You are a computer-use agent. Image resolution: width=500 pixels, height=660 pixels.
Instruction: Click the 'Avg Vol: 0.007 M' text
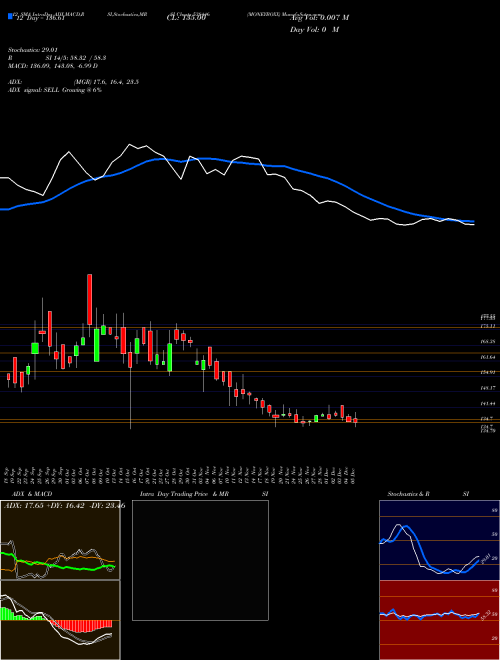point(319,18)
